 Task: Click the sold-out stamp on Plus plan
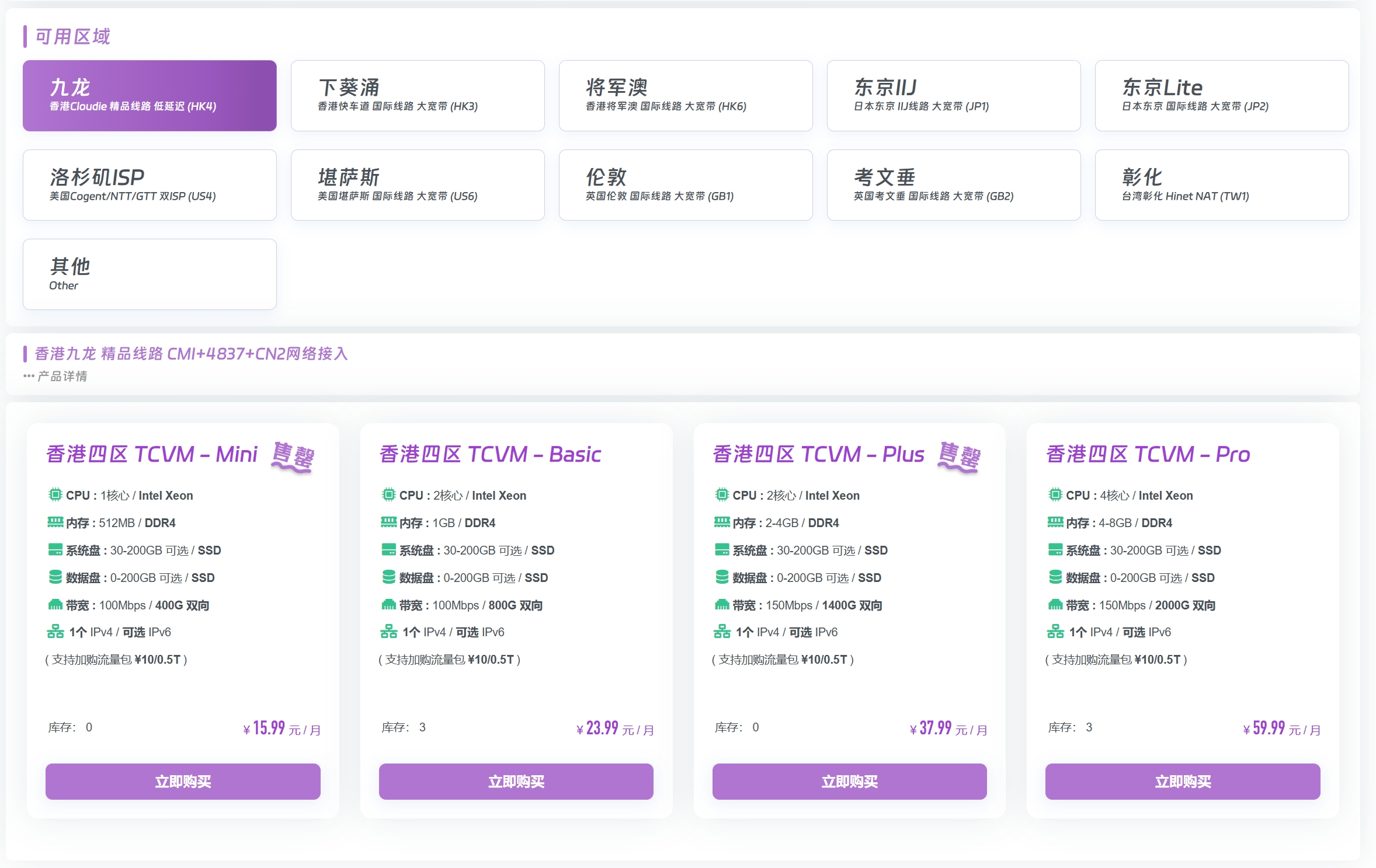click(x=959, y=456)
